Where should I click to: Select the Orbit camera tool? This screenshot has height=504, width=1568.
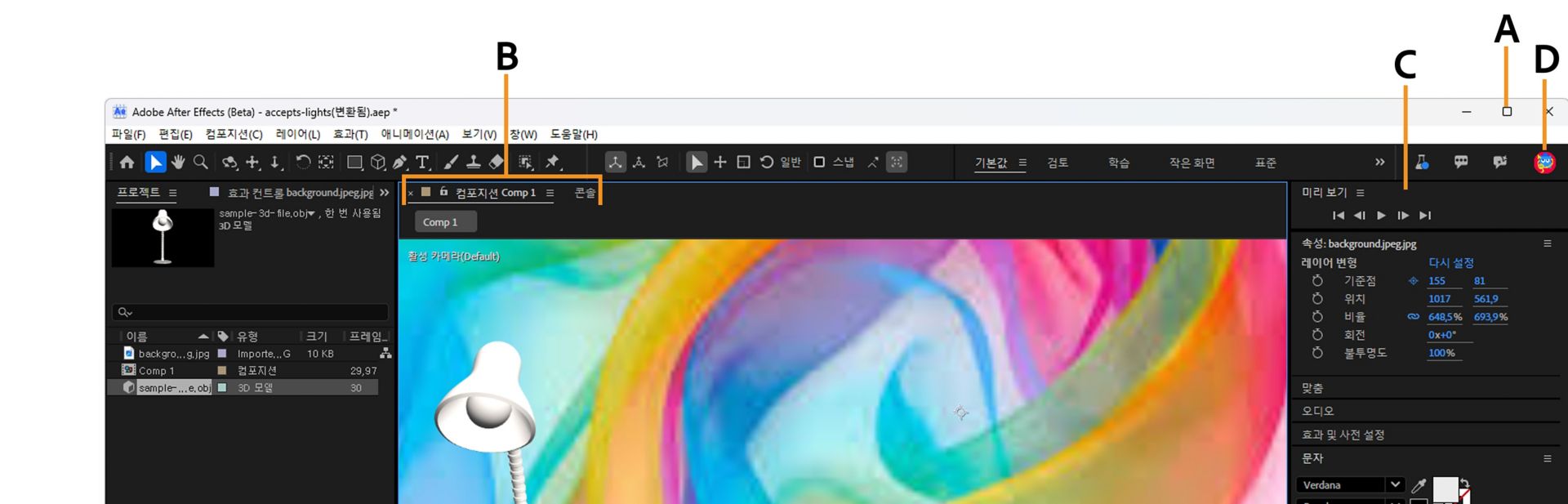pos(230,163)
